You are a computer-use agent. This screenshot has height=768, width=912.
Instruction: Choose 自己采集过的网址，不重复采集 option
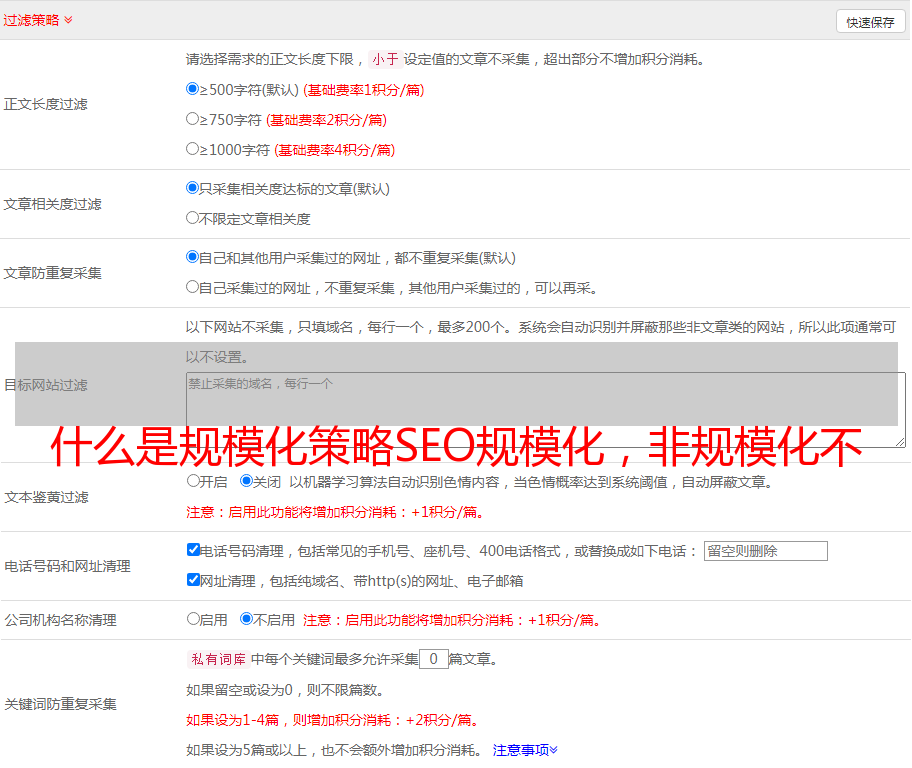[x=193, y=287]
